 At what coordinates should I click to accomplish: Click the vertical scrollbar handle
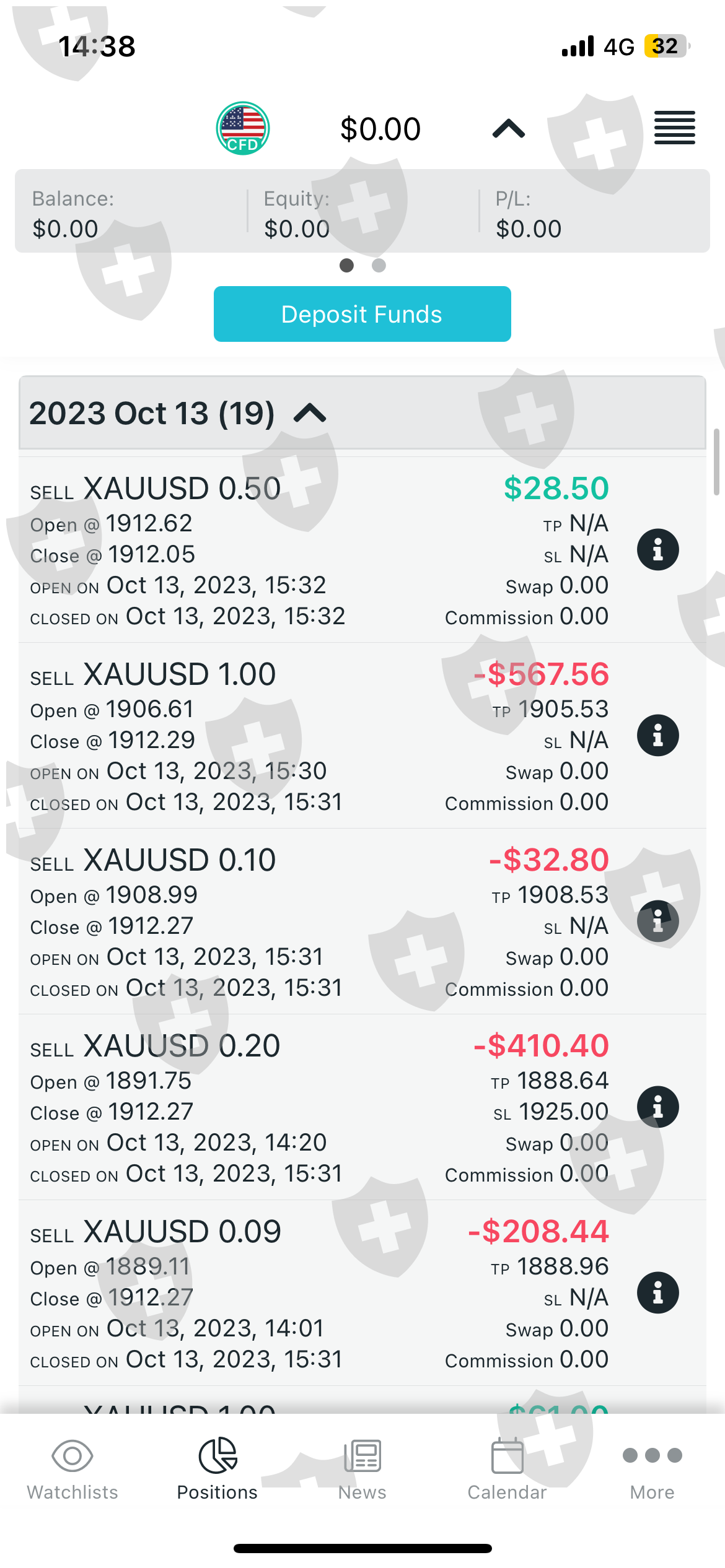[x=716, y=462]
